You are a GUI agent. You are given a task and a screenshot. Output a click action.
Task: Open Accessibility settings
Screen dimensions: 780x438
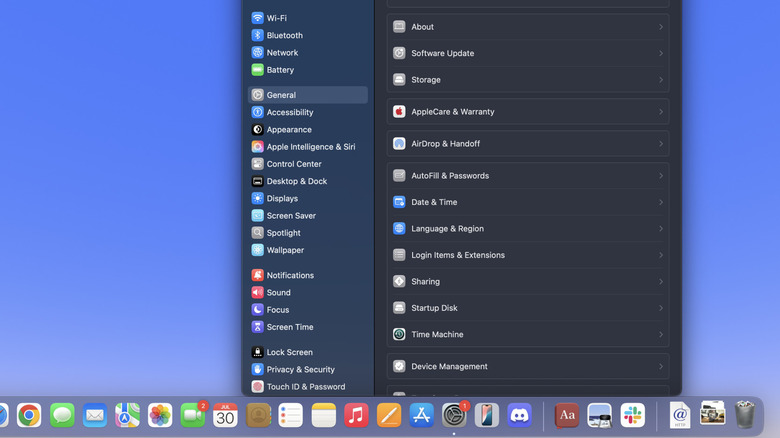pos(307,112)
